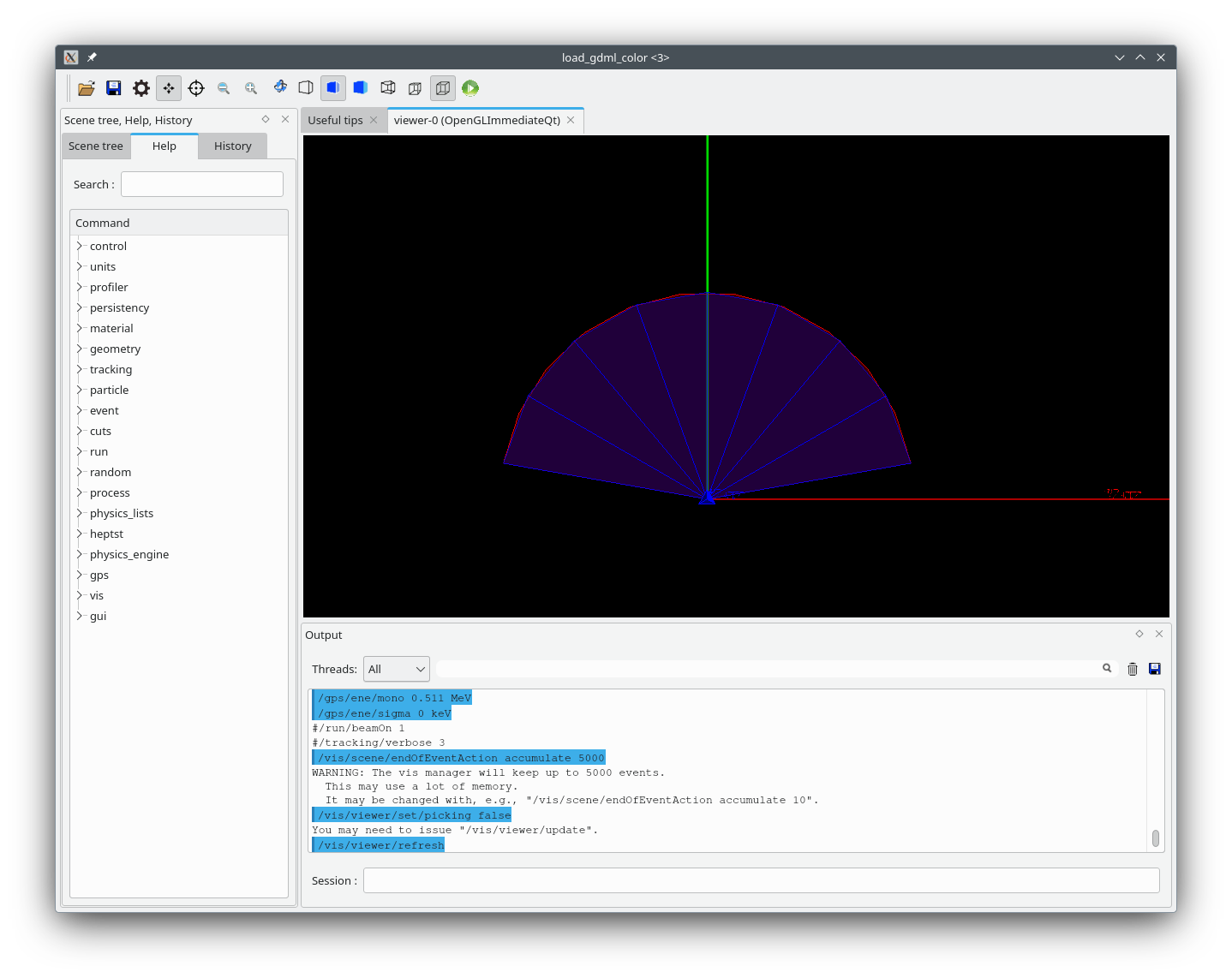Select the rotate view tool
The image size is (1232, 978).
pyautogui.click(x=279, y=87)
